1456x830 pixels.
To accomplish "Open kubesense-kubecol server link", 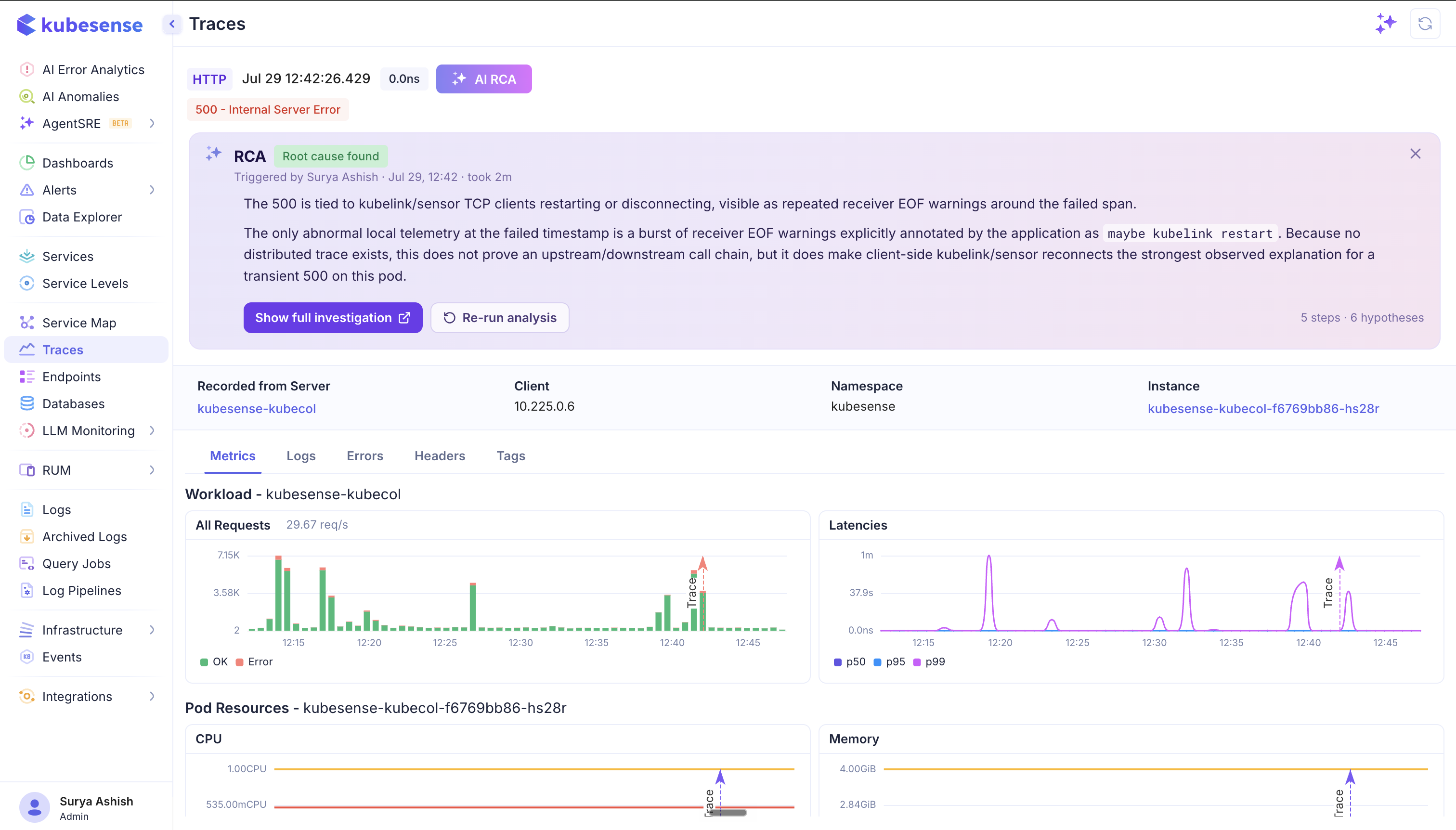I will tap(257, 408).
